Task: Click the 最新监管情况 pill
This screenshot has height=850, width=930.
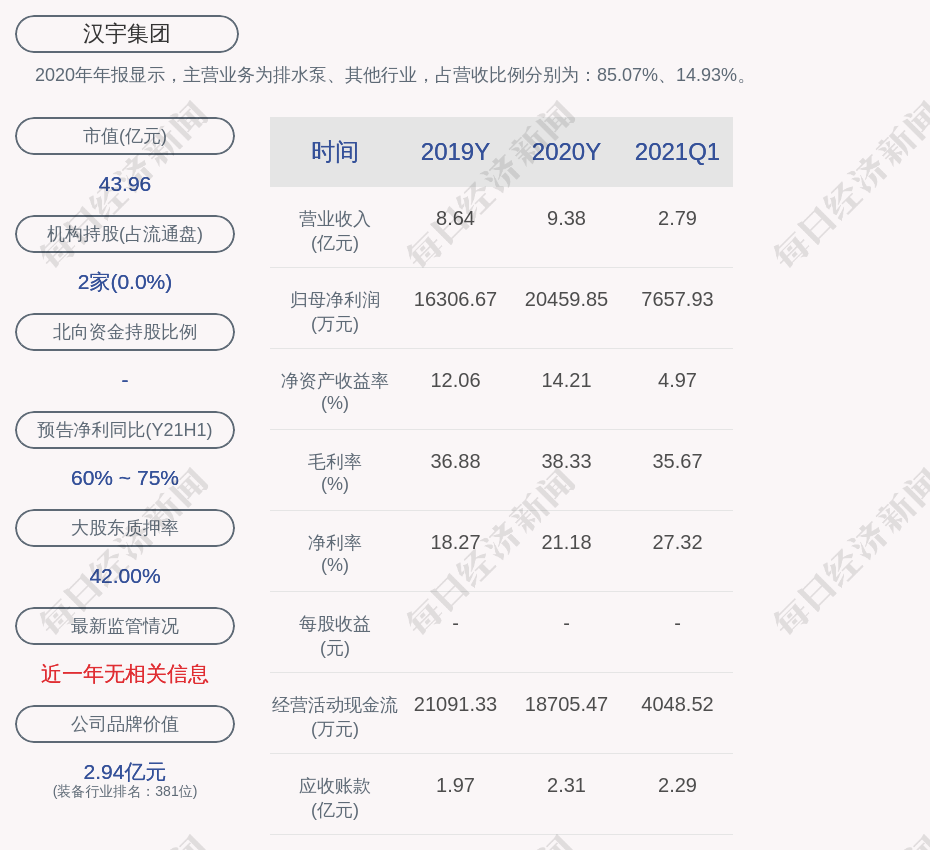Action: [x=125, y=626]
